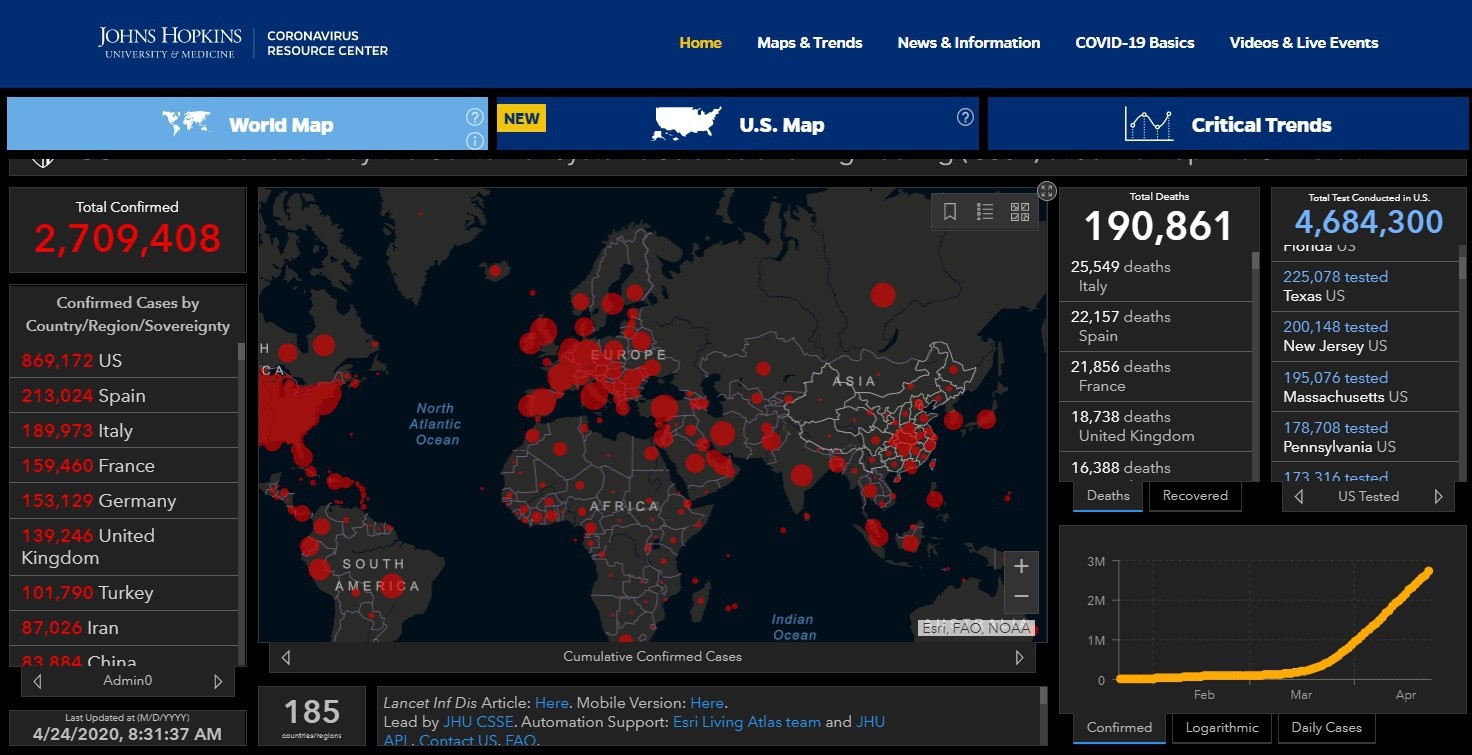Switch the chart to Logarithmic view
1472x755 pixels.
tap(1221, 727)
